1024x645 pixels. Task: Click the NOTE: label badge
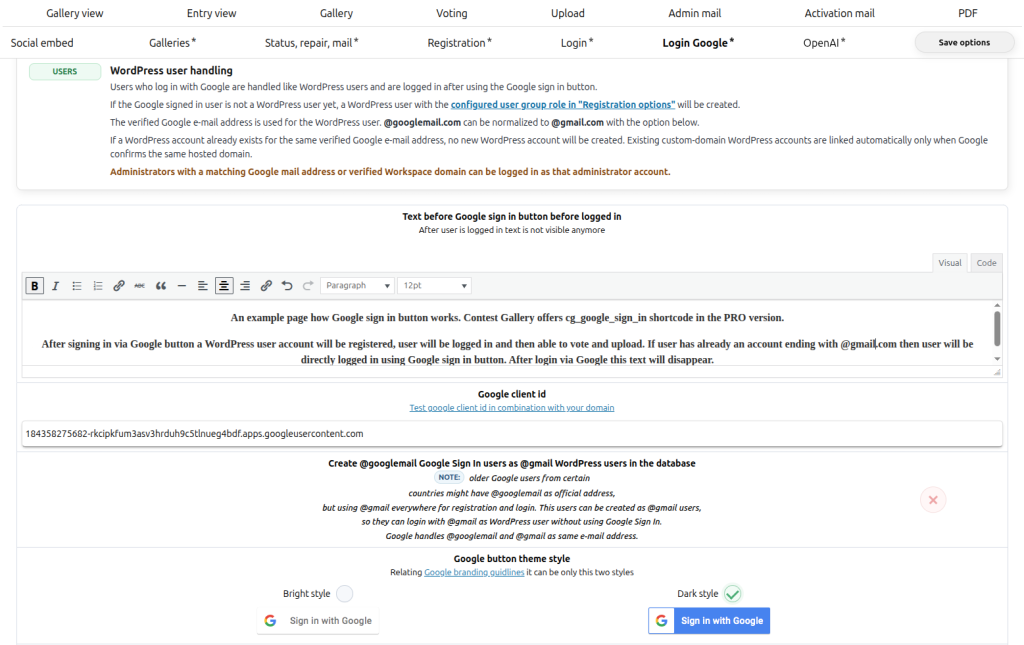(449, 477)
